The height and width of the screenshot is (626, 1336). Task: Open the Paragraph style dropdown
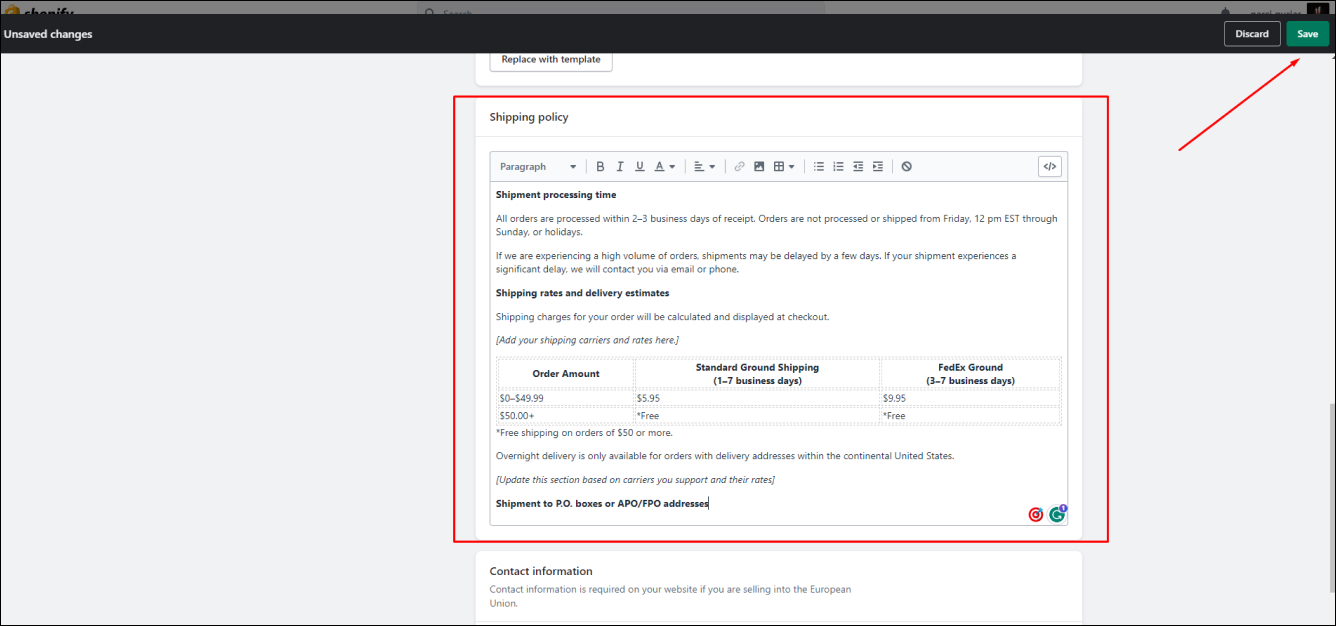[537, 167]
